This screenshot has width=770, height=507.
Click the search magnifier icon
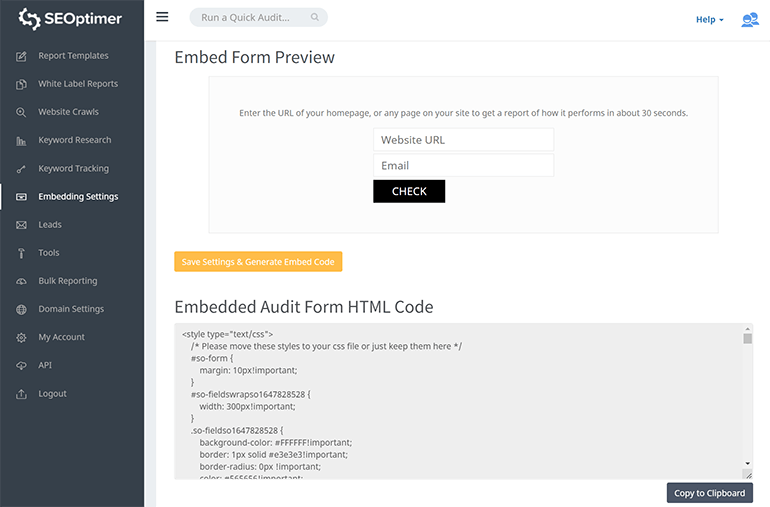click(315, 18)
